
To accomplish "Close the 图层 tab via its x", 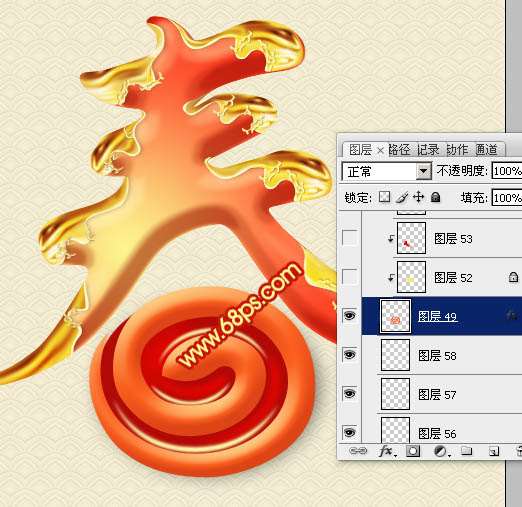I will click(380, 151).
